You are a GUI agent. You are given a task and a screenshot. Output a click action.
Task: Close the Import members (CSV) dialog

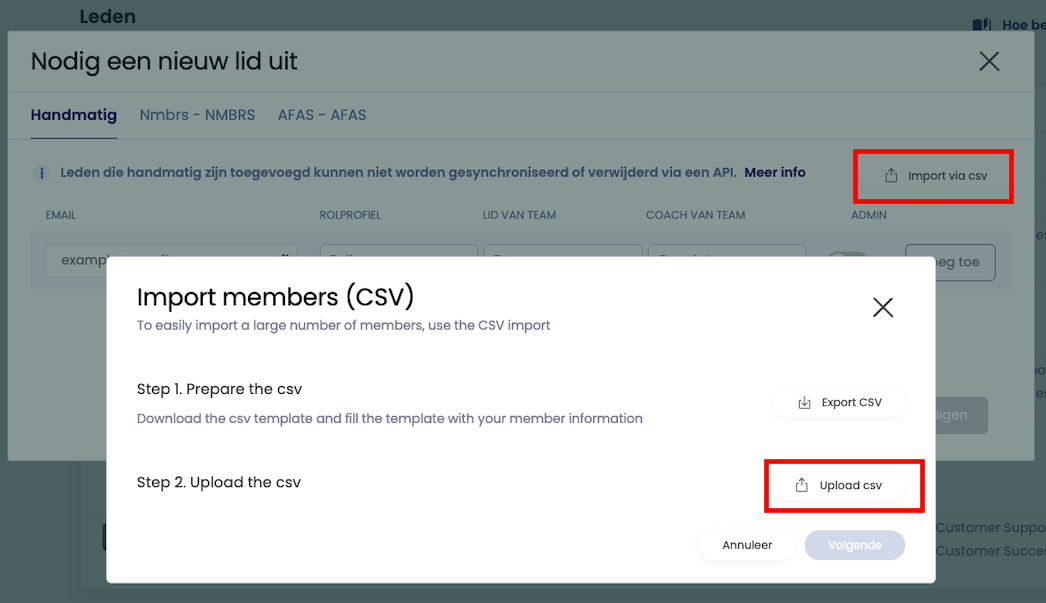pyautogui.click(x=882, y=307)
